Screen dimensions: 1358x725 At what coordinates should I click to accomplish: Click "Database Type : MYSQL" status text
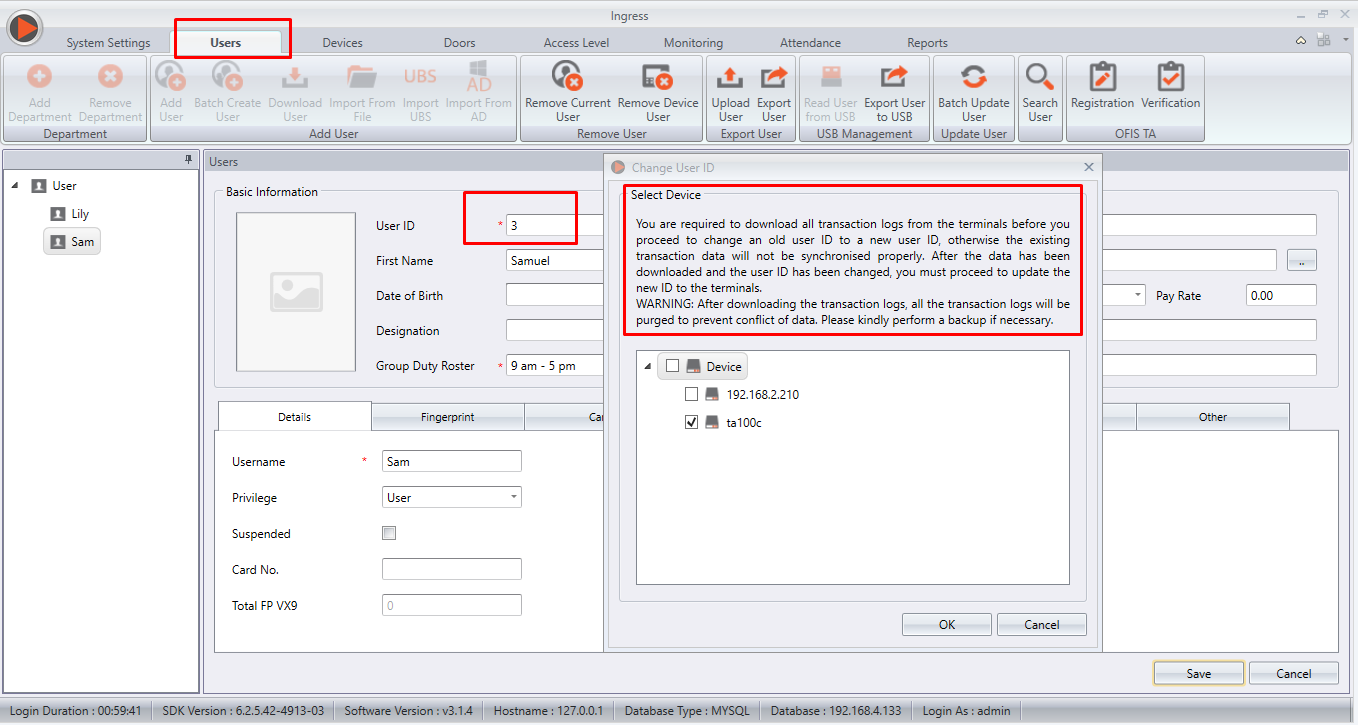(x=688, y=711)
